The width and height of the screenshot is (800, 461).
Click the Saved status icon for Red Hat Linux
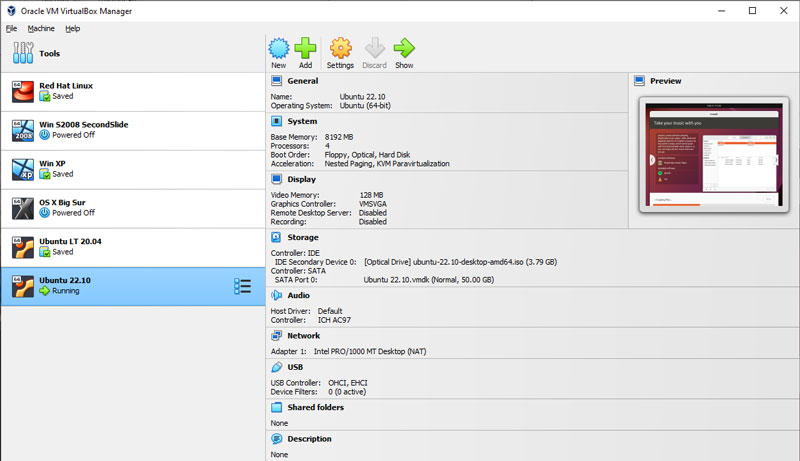click(44, 96)
